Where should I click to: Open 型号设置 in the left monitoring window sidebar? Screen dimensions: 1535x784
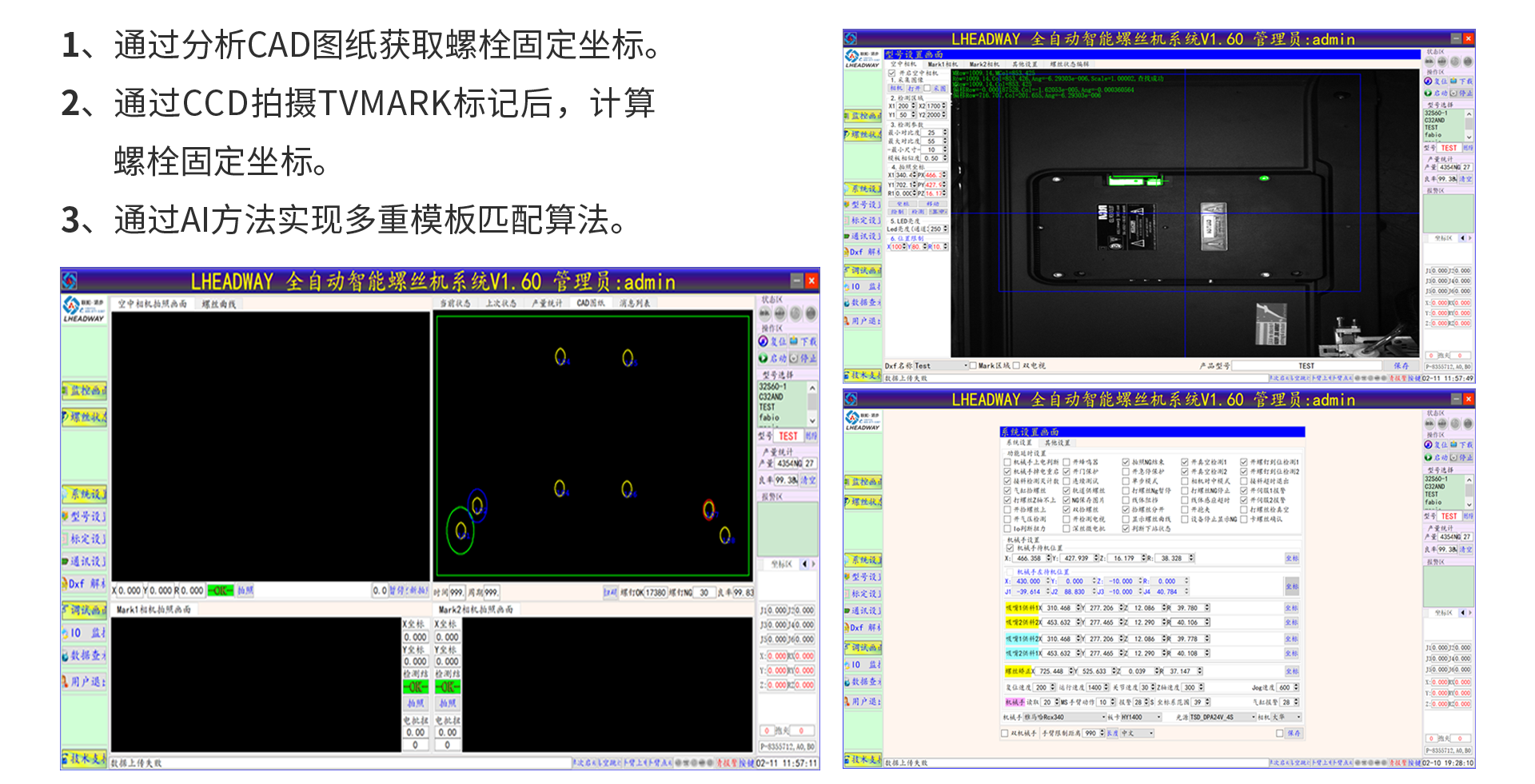(84, 517)
